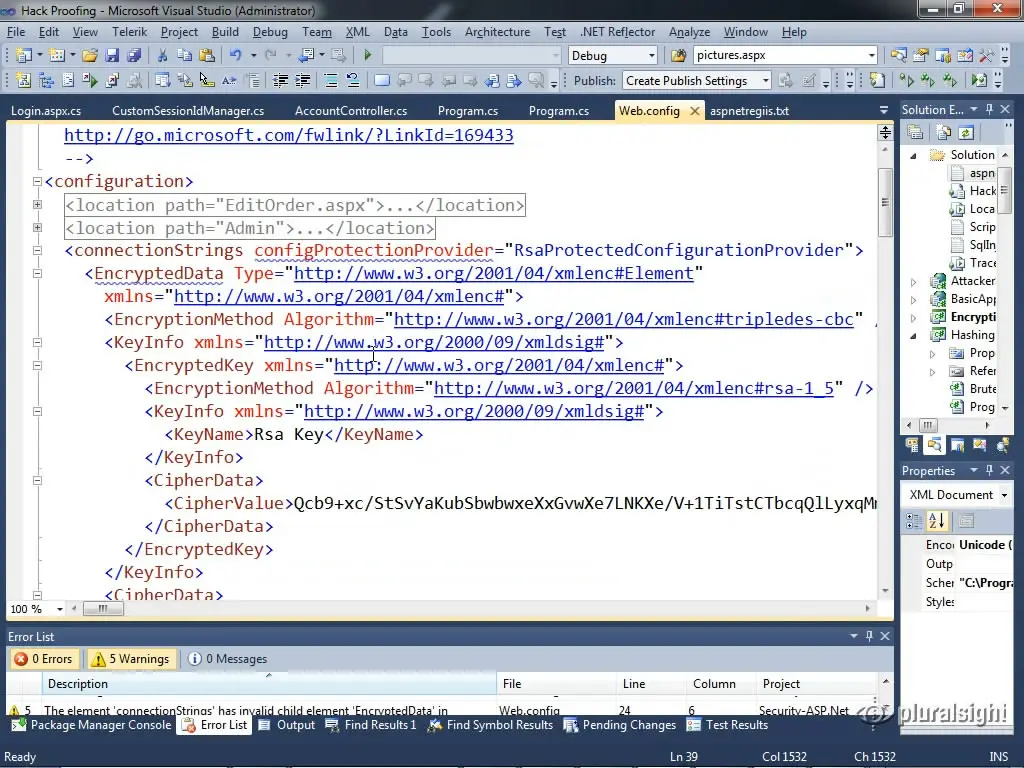Screen dimensions: 1024x768
Task: Close the Web.config tab
Action: pyautogui.click(x=695, y=111)
